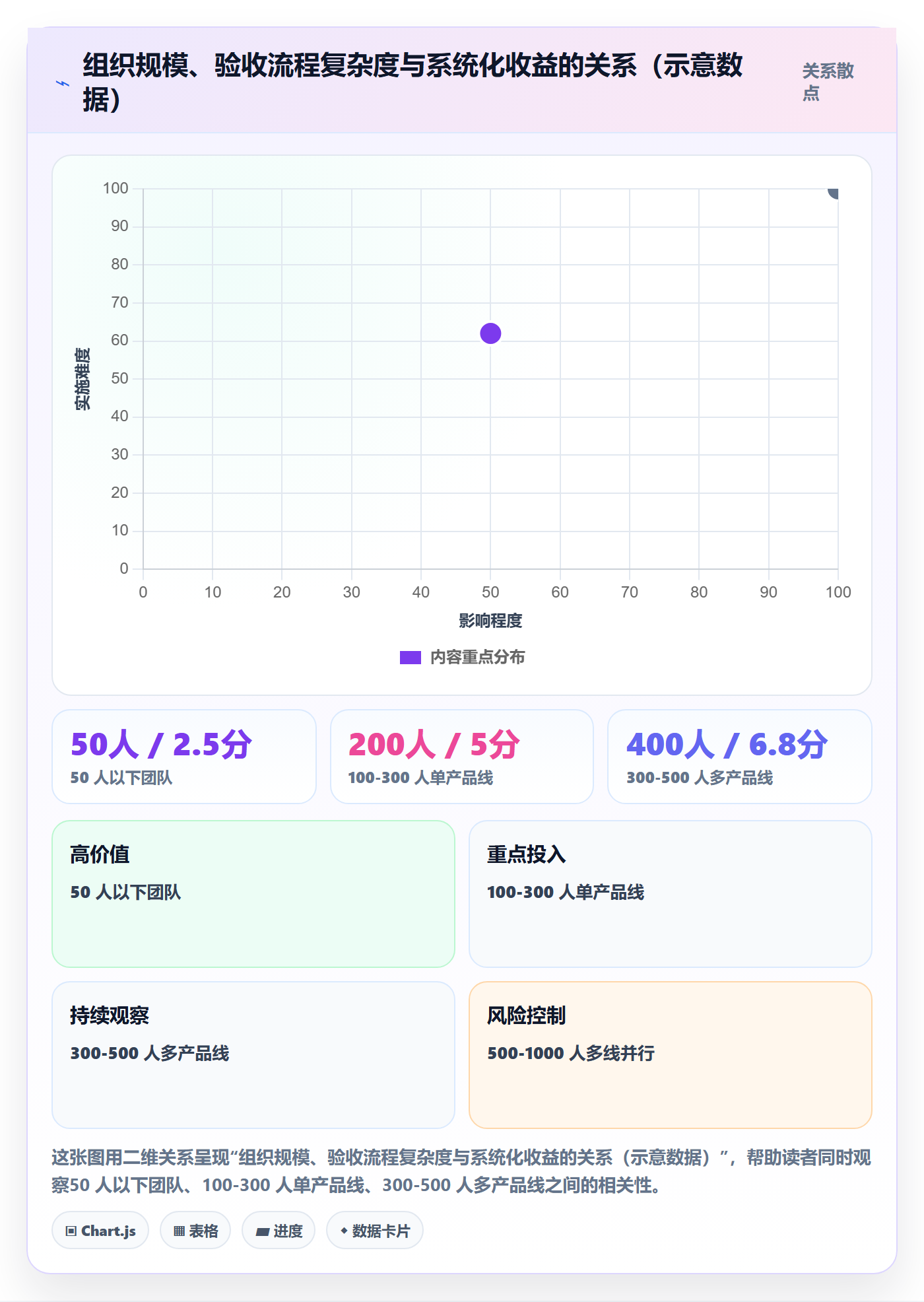The image size is (924, 1302).
Task: Click the 影响程度 x-axis title
Action: pos(490,621)
